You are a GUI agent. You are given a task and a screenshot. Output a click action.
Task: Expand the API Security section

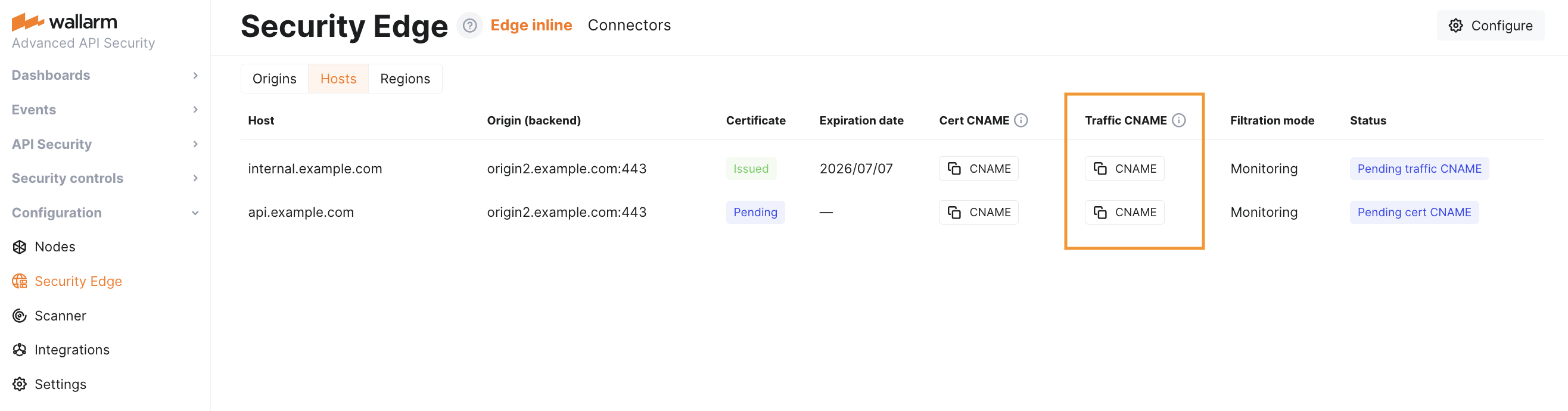pos(105,144)
